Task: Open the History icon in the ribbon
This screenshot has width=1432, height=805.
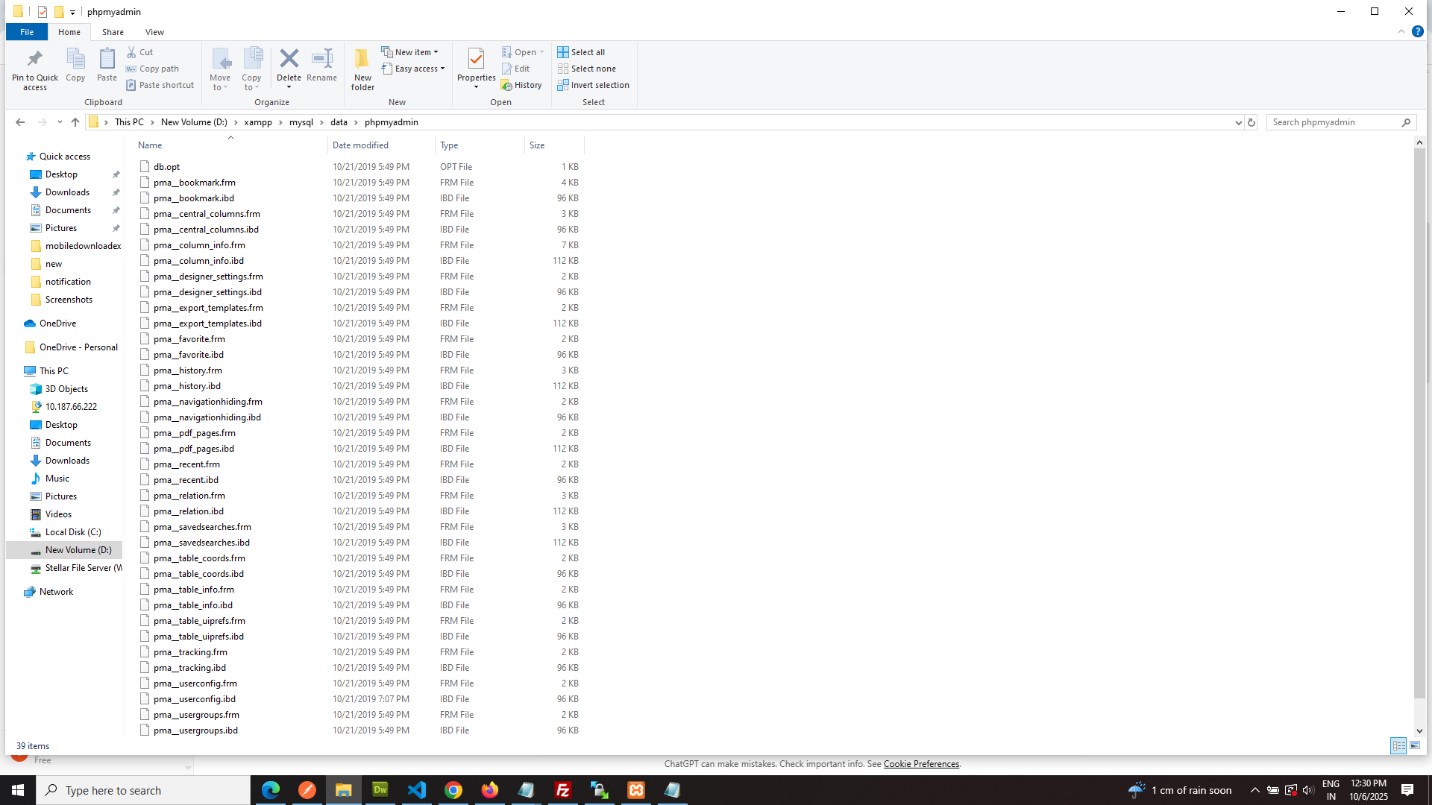Action: (x=522, y=85)
